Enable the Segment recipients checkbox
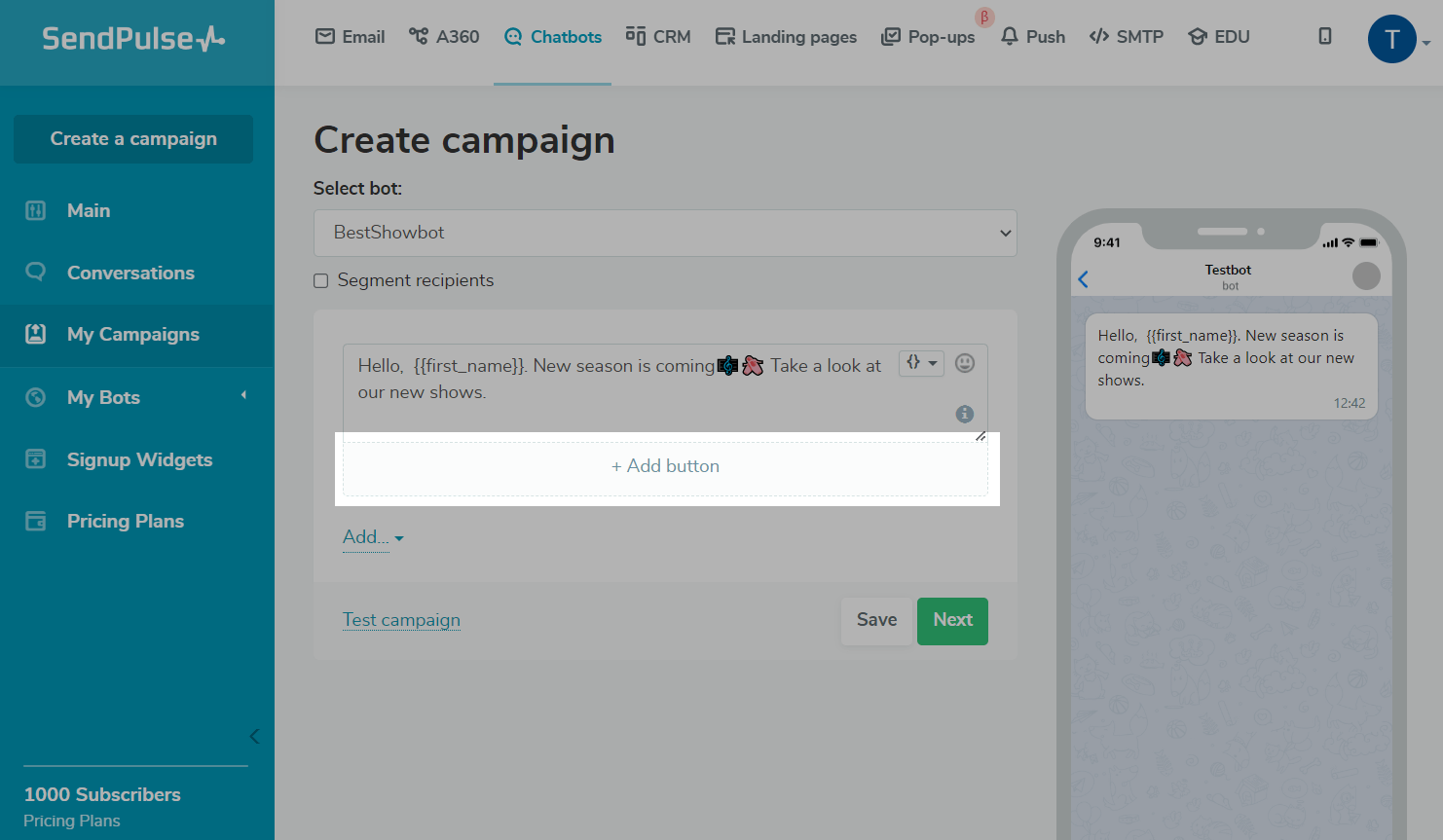The width and height of the screenshot is (1443, 840). (321, 281)
